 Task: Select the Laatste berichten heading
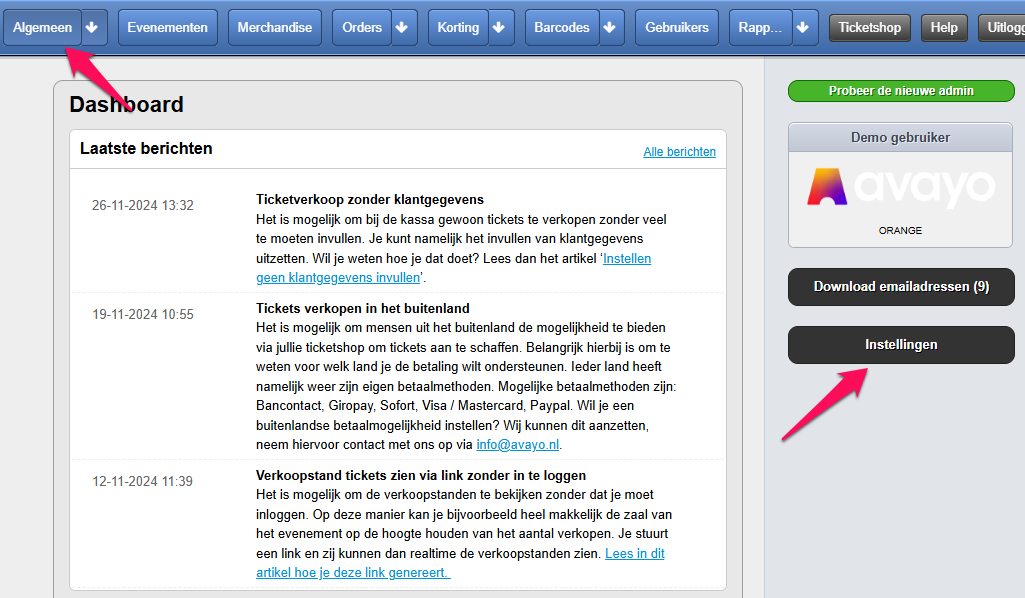(146, 148)
